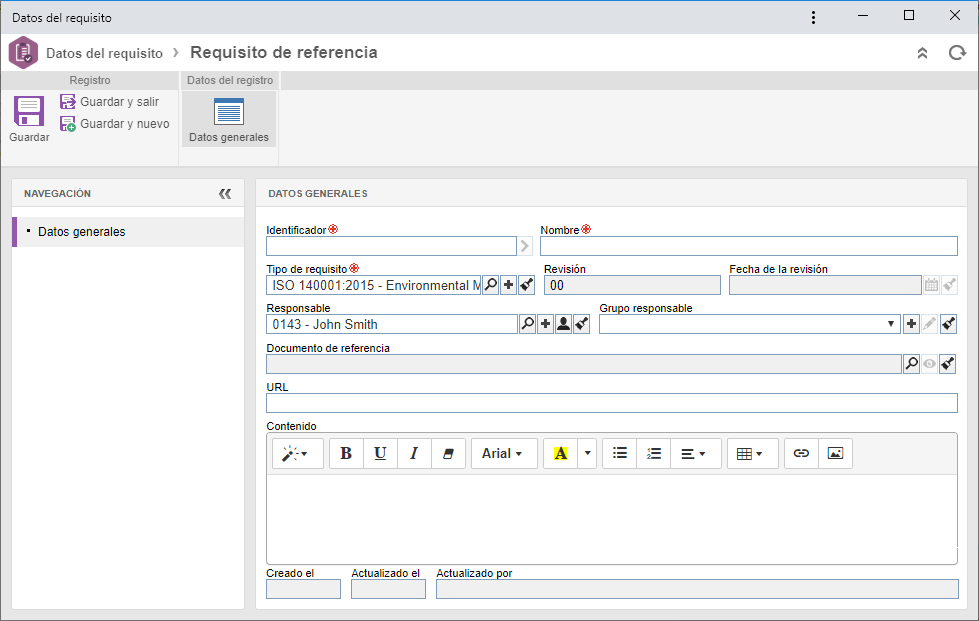Click the Registro ribbon tab
Screen dimensions: 979x621
(x=90, y=80)
